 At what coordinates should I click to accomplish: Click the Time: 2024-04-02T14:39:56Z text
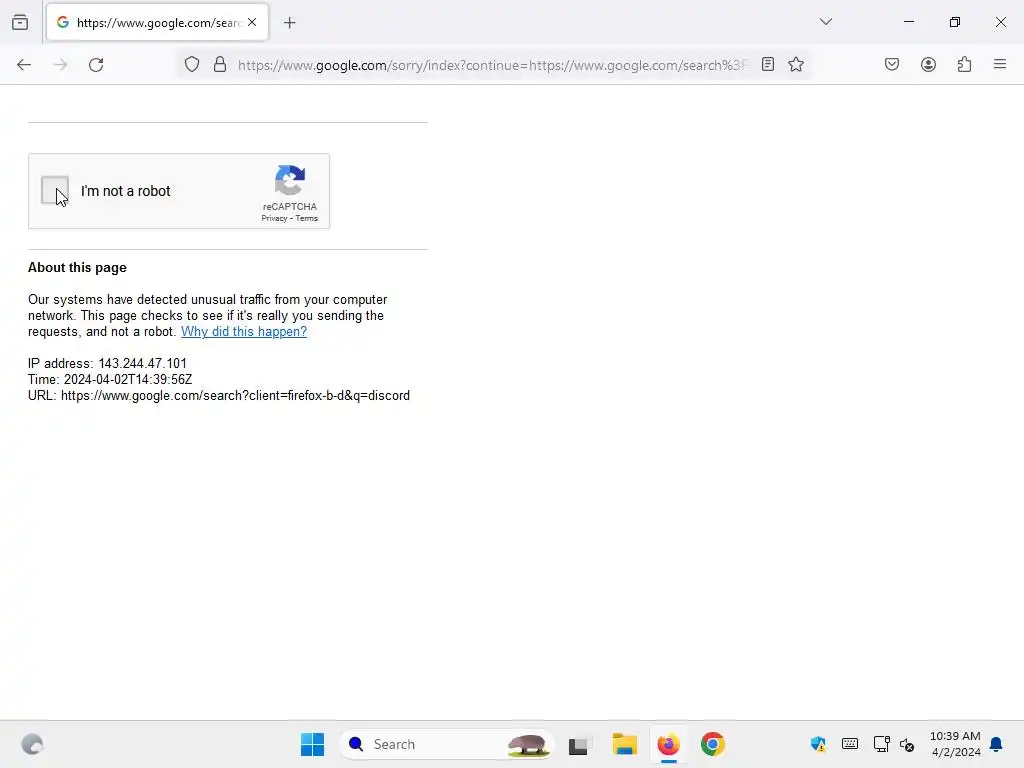[110, 379]
